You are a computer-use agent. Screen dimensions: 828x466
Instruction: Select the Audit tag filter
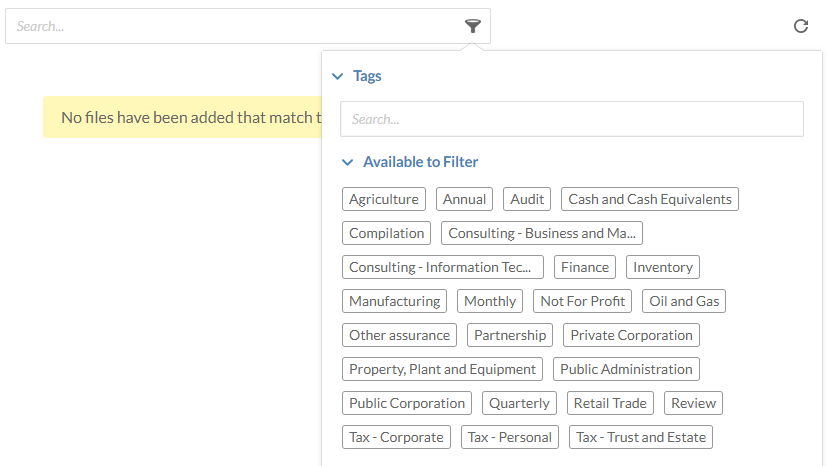tap(527, 199)
